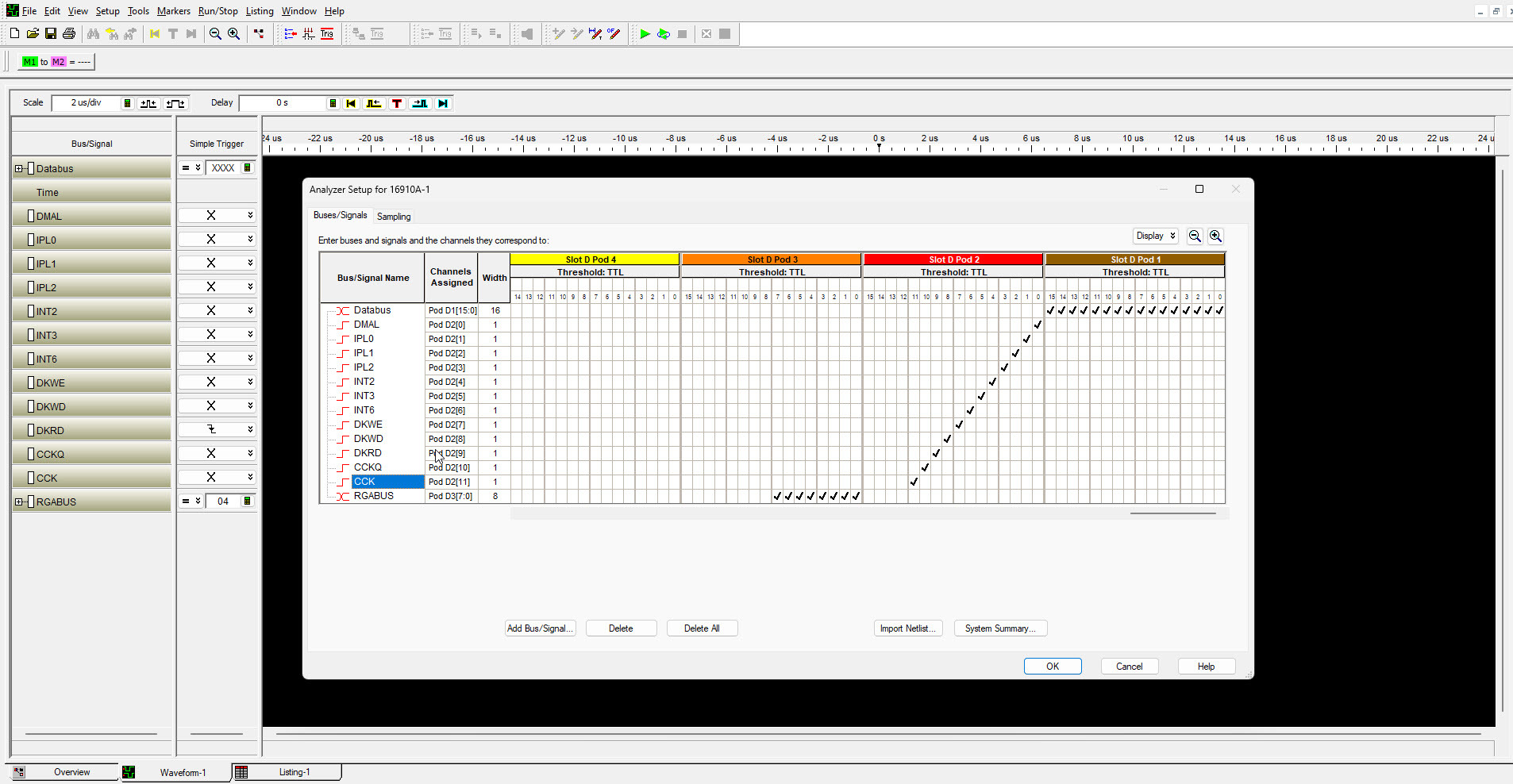Open DKRD simple trigger dropdown
This screenshot has height=784, width=1513.
tap(217, 429)
